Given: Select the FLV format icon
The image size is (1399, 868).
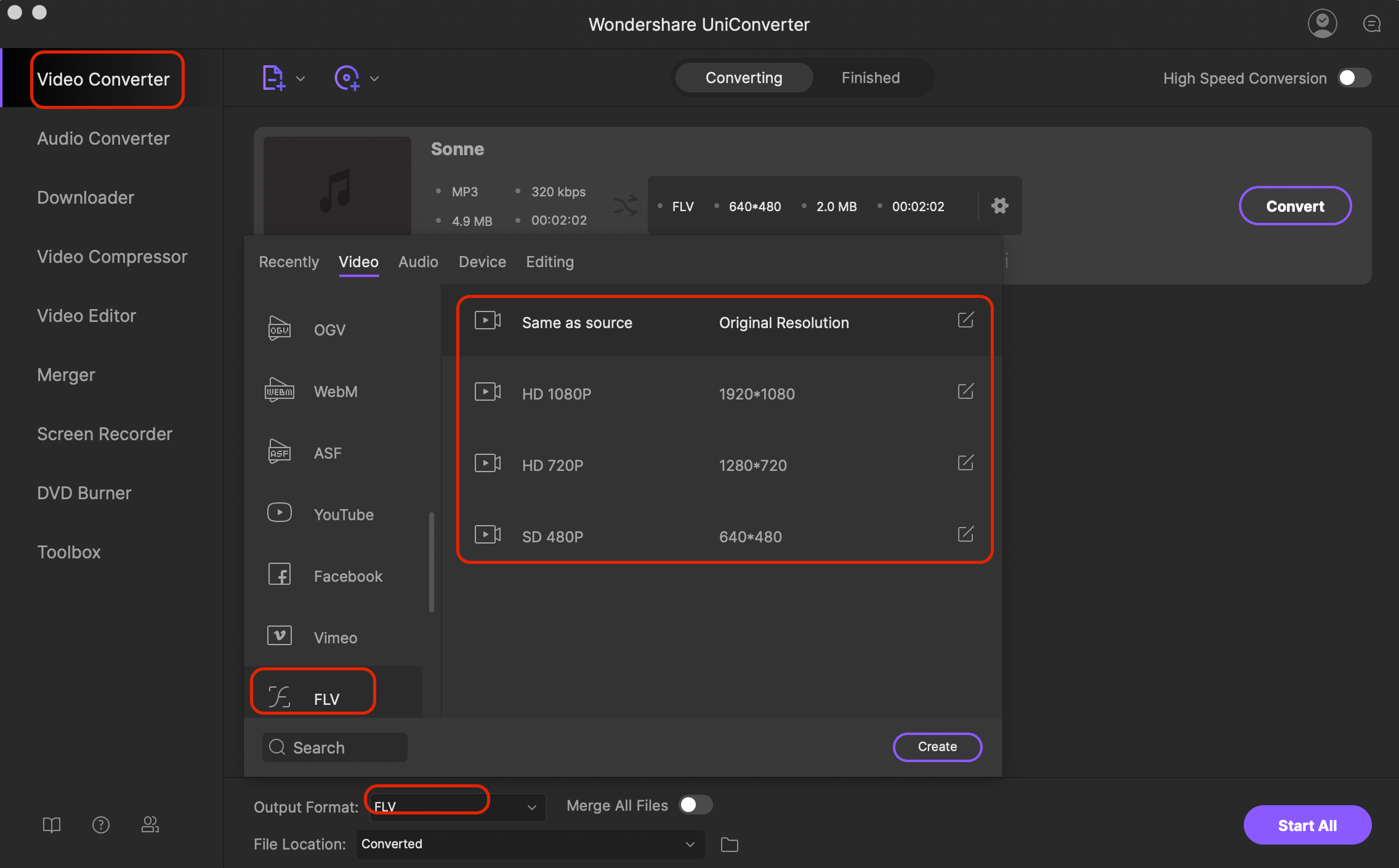Looking at the screenshot, I should 280,697.
